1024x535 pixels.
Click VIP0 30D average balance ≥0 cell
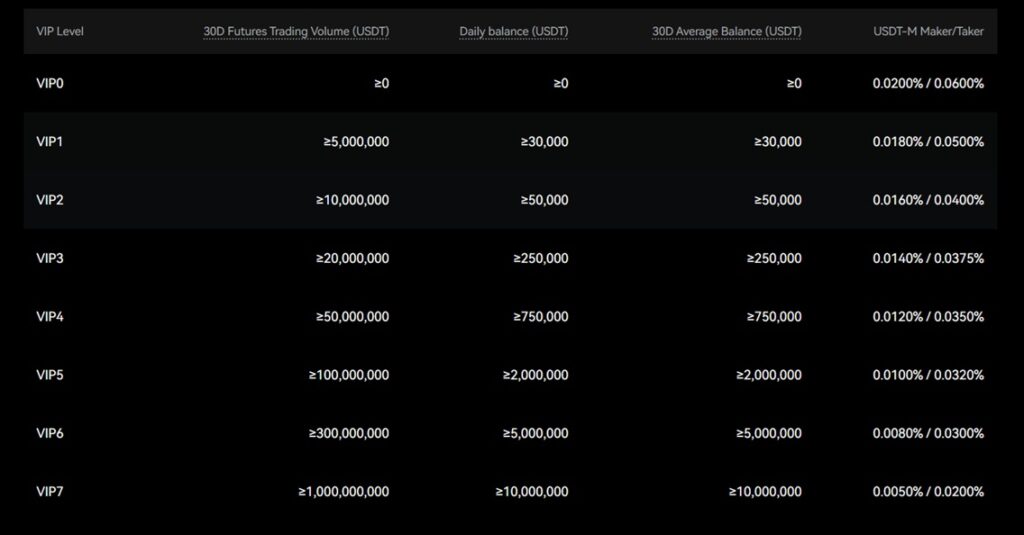click(x=794, y=84)
